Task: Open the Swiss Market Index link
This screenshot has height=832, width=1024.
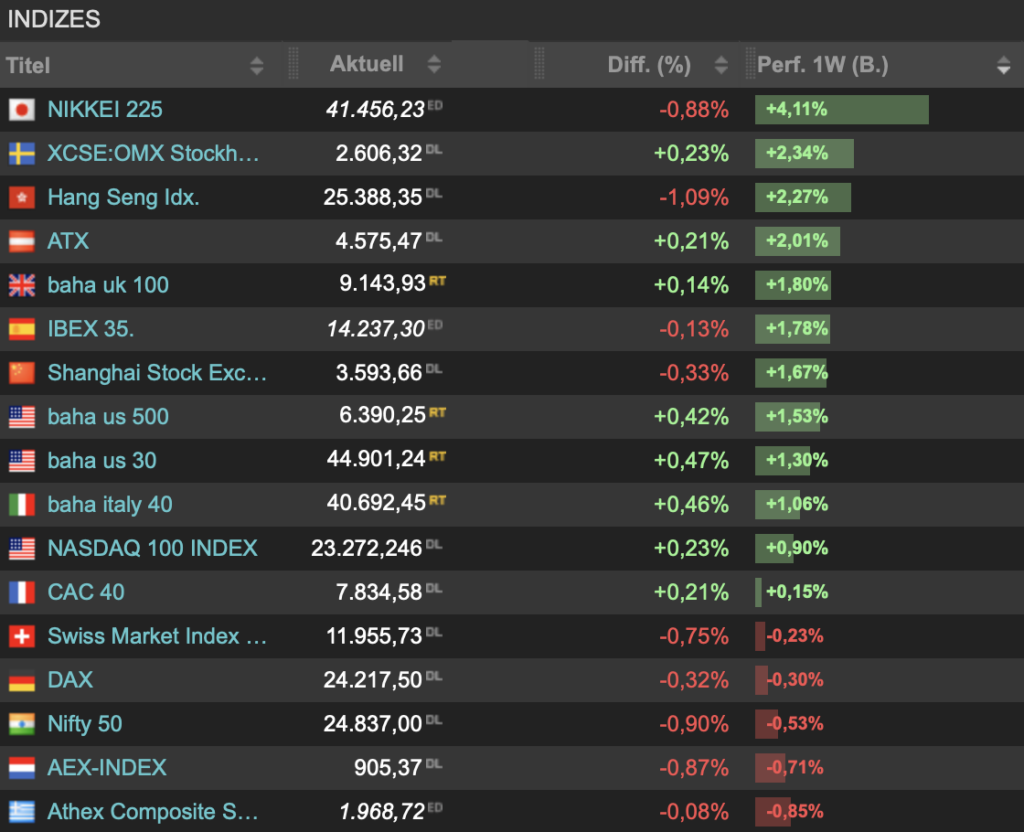Action: 157,636
